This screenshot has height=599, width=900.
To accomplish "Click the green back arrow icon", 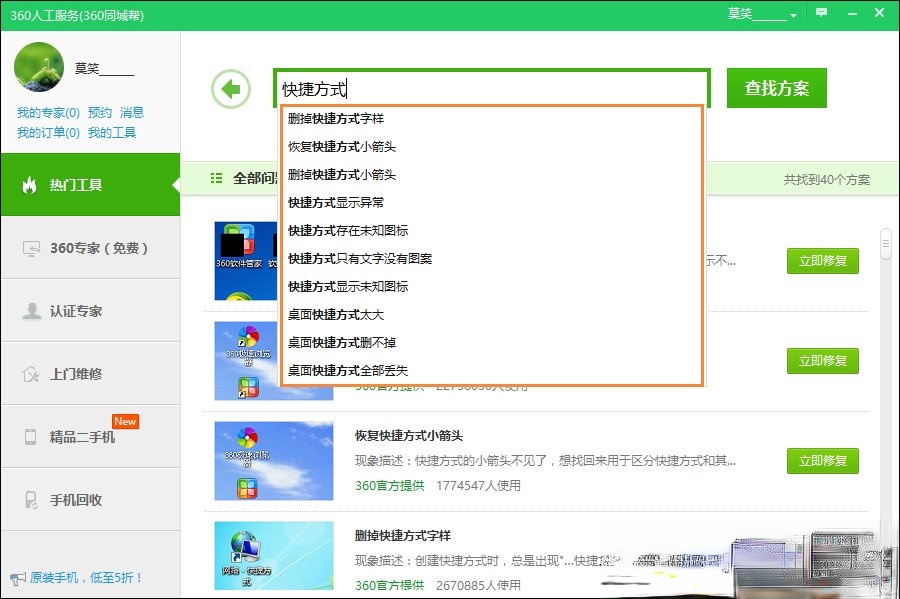I will 231,89.
